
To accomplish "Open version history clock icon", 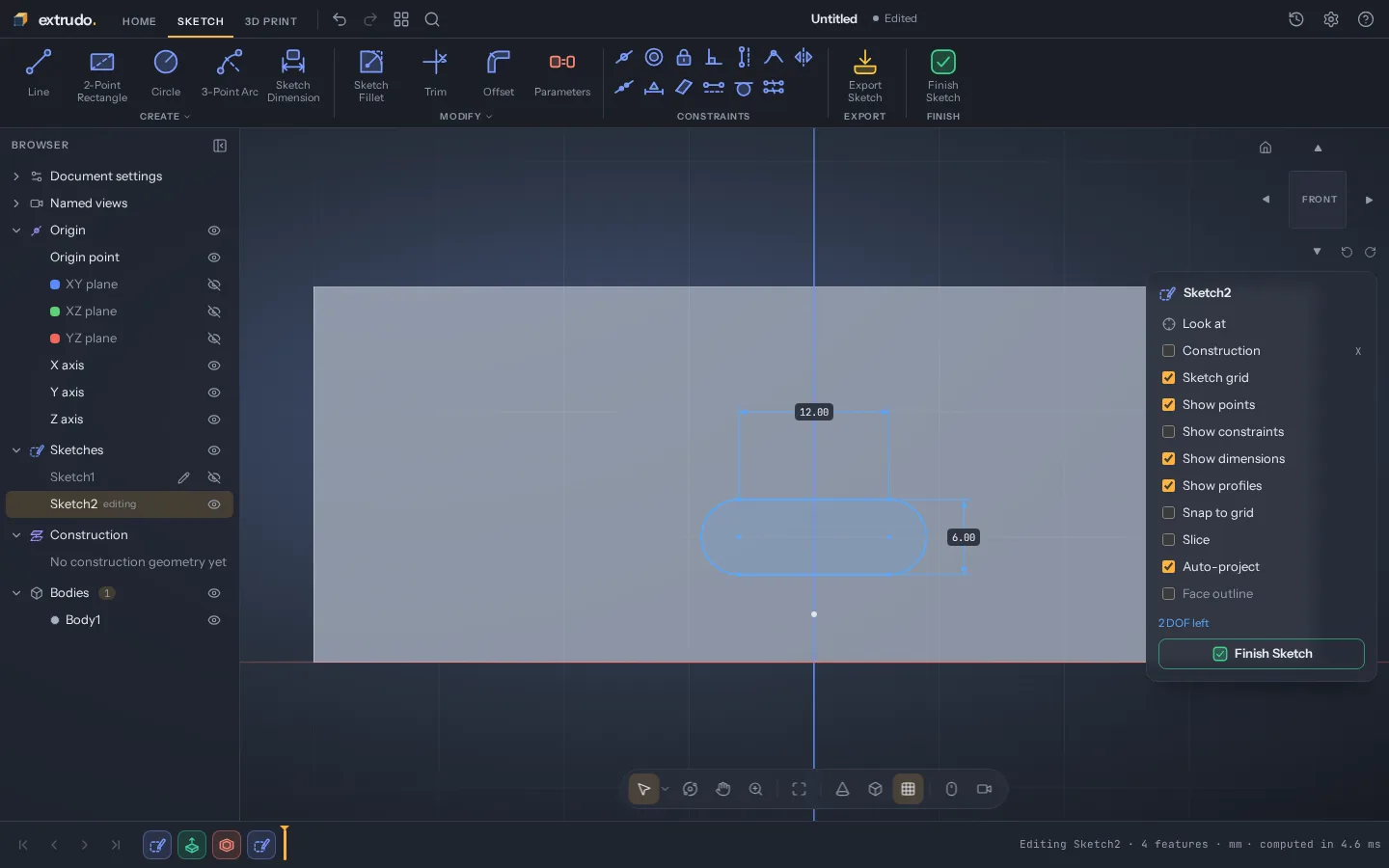I will click(1296, 19).
